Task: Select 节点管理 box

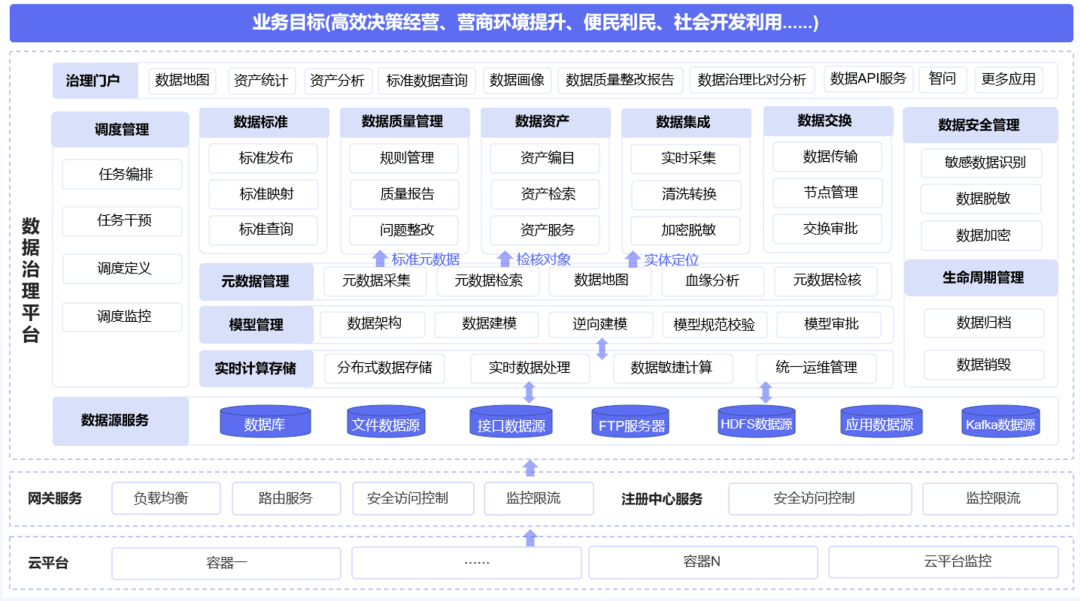Action: [828, 193]
